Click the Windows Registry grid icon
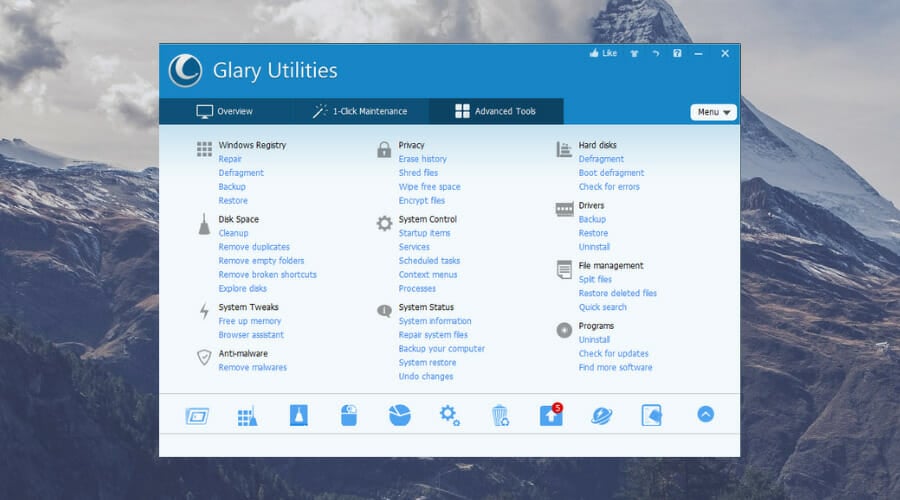The image size is (900, 500). 204,149
